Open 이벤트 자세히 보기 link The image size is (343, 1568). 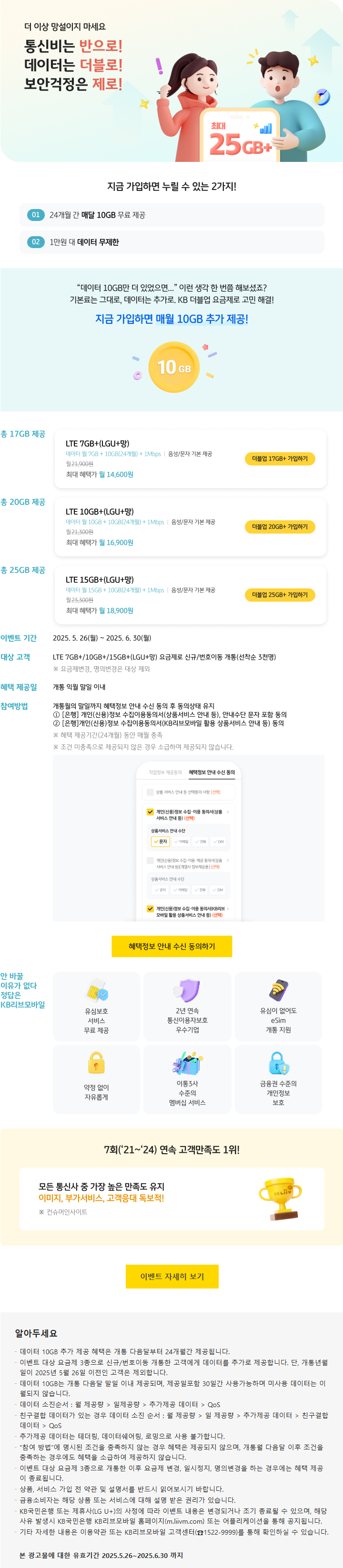(172, 1277)
